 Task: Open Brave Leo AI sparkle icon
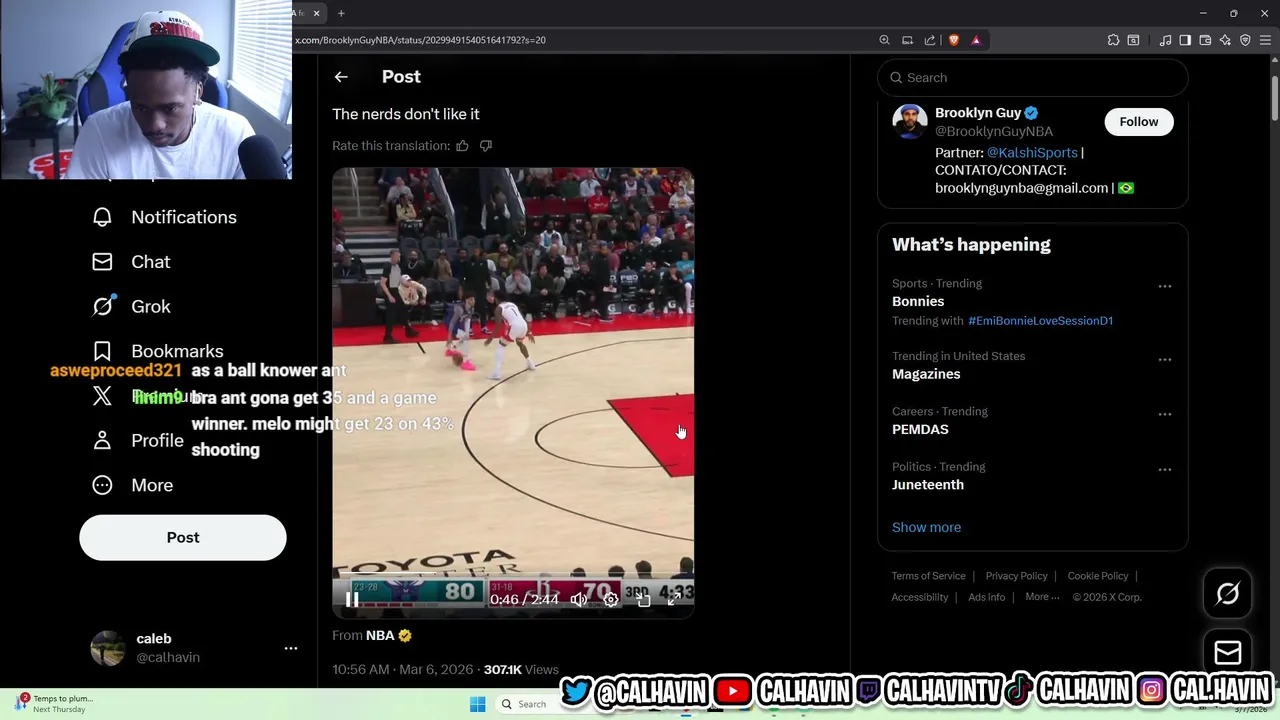pyautogui.click(x=1225, y=40)
